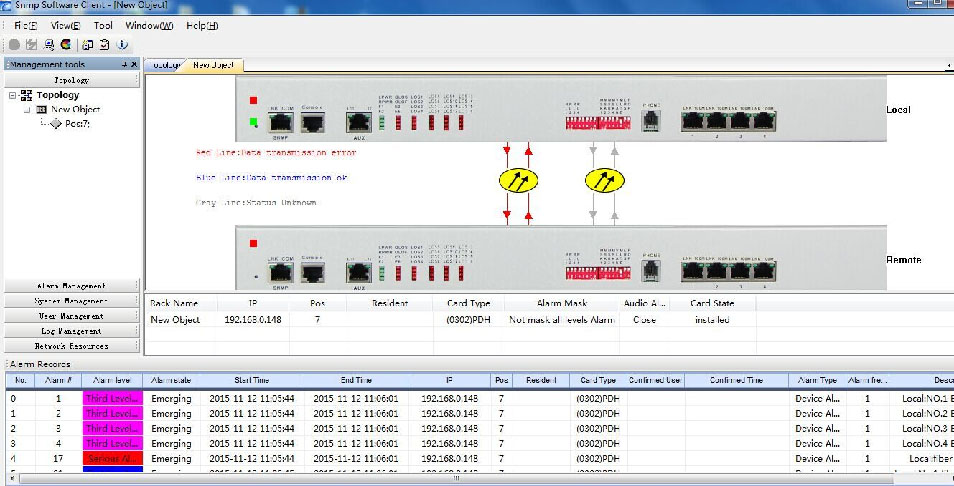
Task: Click the Confirmed User column header
Action: (x=655, y=380)
